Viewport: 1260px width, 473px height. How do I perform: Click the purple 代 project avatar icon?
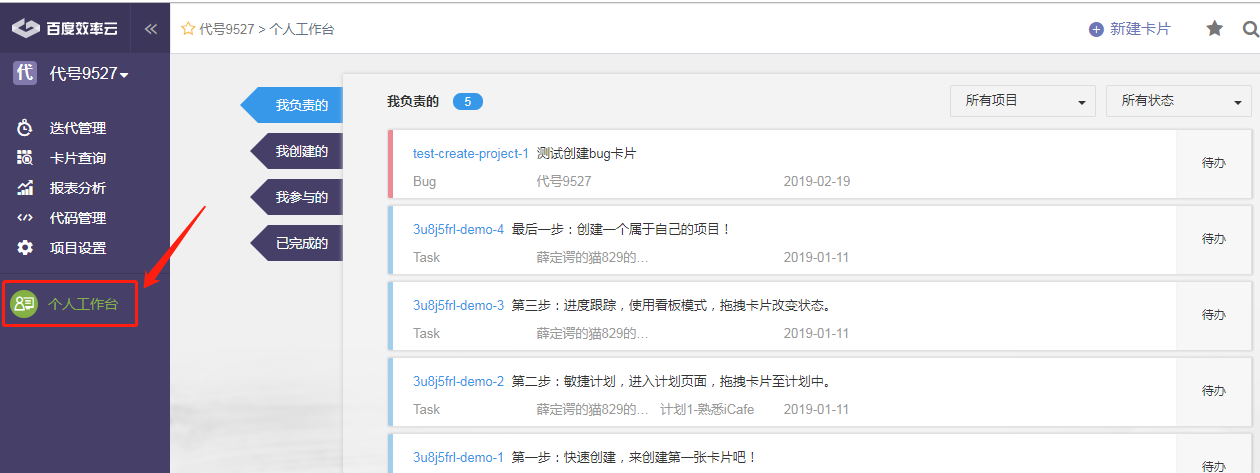[25, 72]
